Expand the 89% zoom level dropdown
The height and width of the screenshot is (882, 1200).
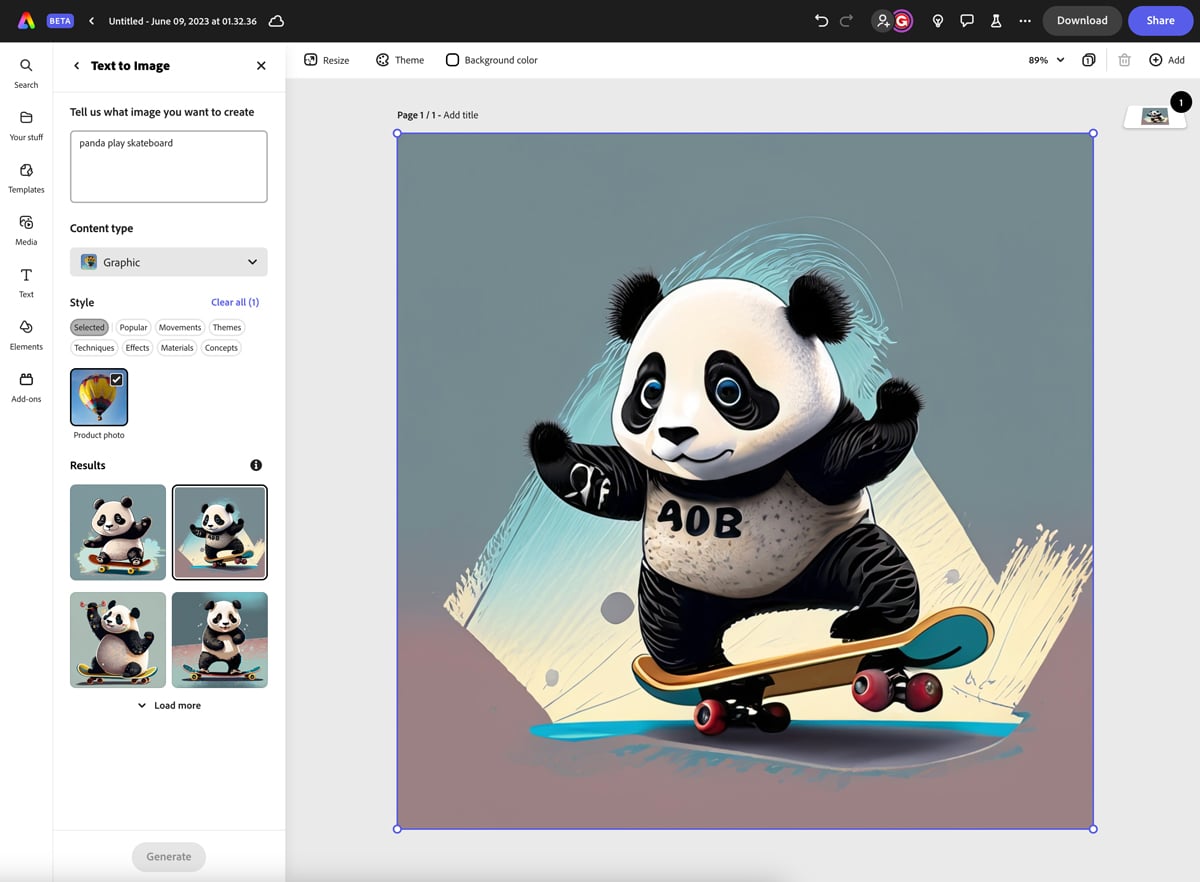click(x=1046, y=60)
